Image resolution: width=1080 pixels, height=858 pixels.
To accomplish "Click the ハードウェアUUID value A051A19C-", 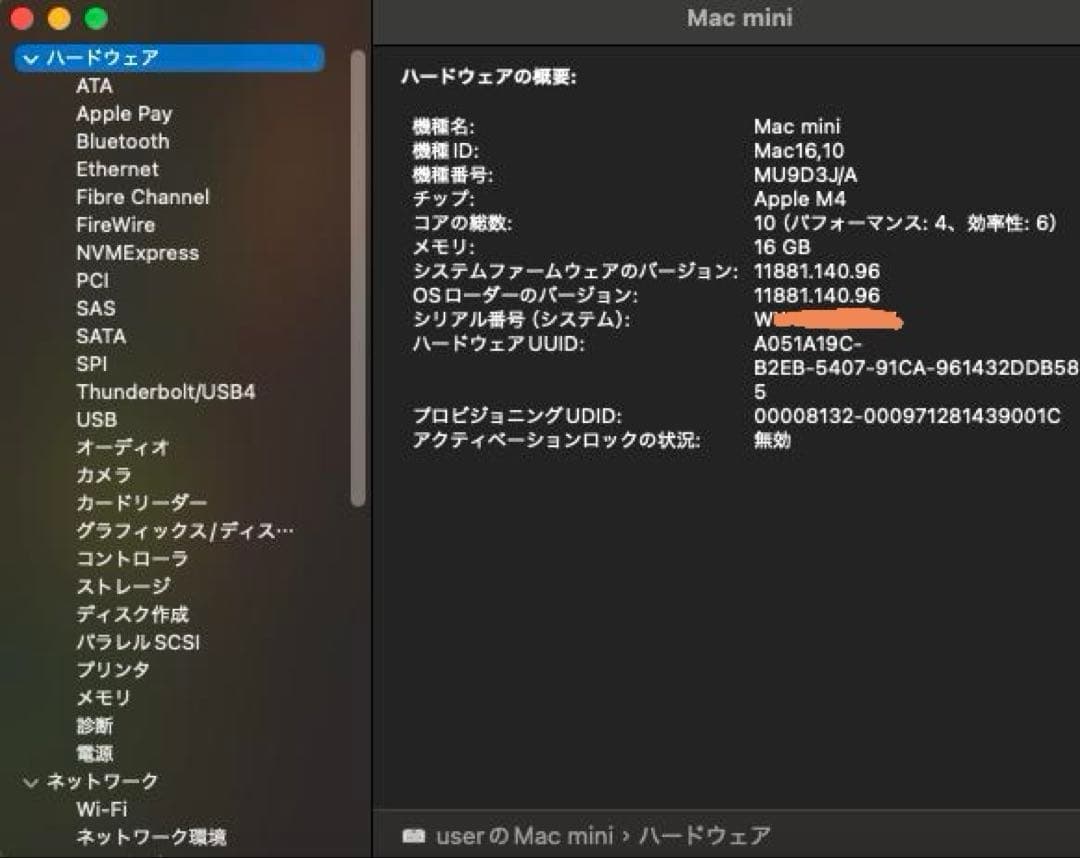I will pyautogui.click(x=807, y=344).
